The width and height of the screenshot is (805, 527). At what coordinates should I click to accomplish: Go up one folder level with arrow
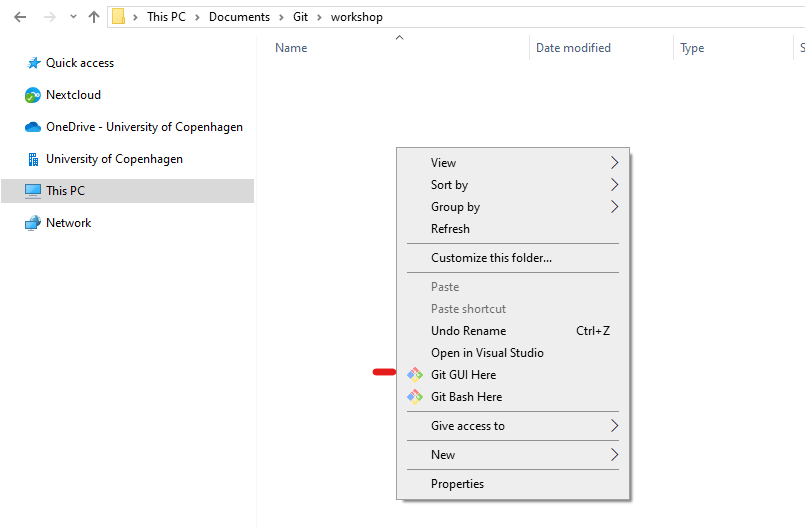coord(94,17)
